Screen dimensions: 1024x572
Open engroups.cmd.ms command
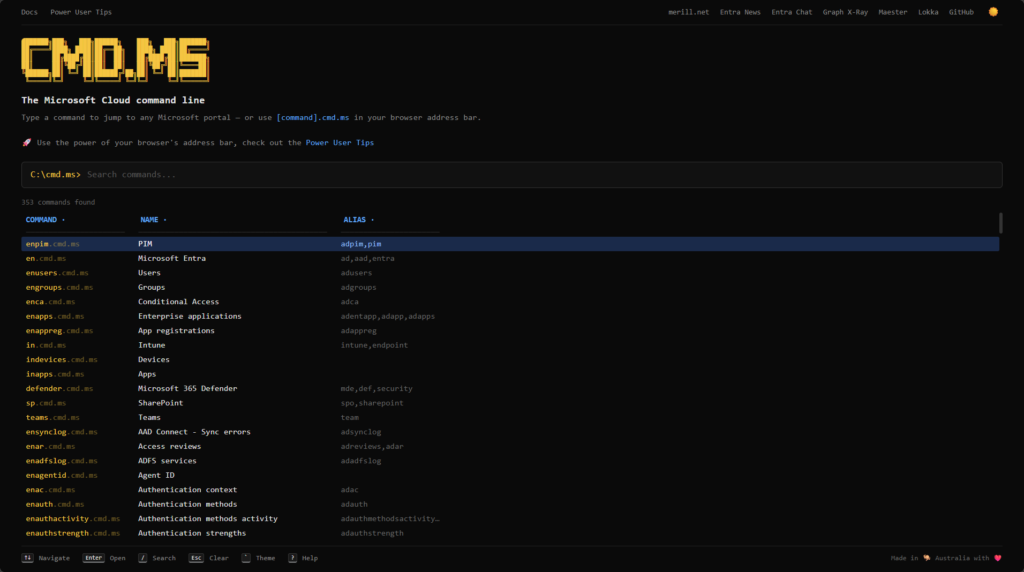click(x=59, y=287)
